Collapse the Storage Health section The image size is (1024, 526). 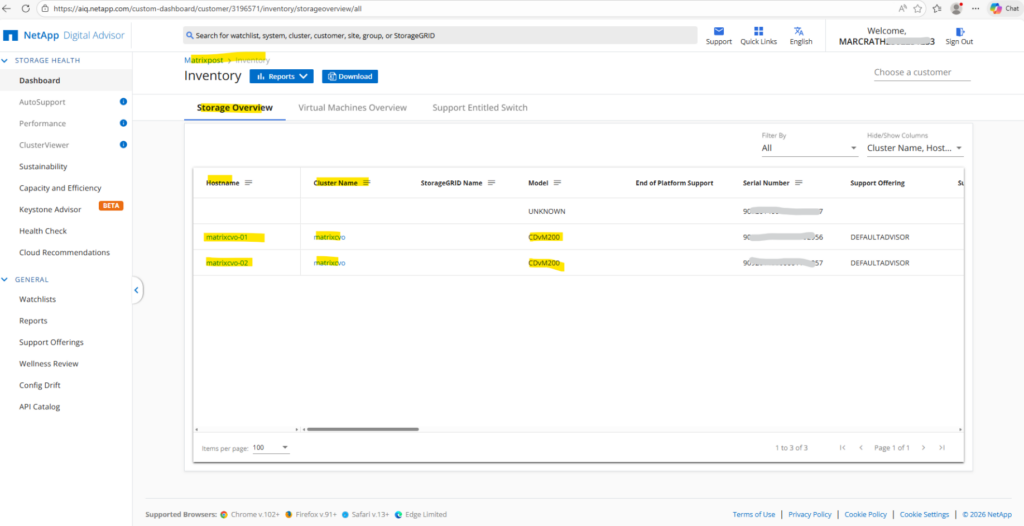pos(6,60)
